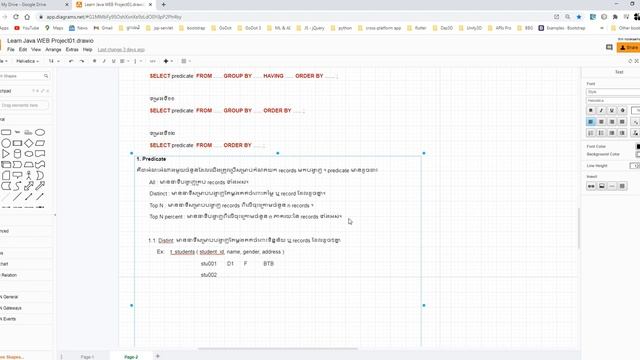Select the diamond shape in shapes palette
640x360 pixels.
click(x=29, y=143)
